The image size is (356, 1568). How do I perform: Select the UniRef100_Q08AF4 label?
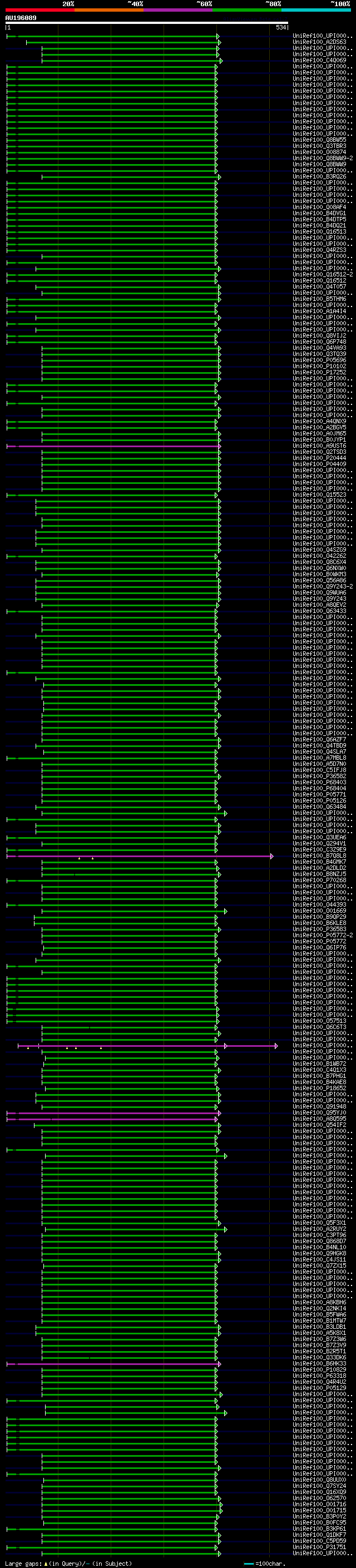coord(319,207)
